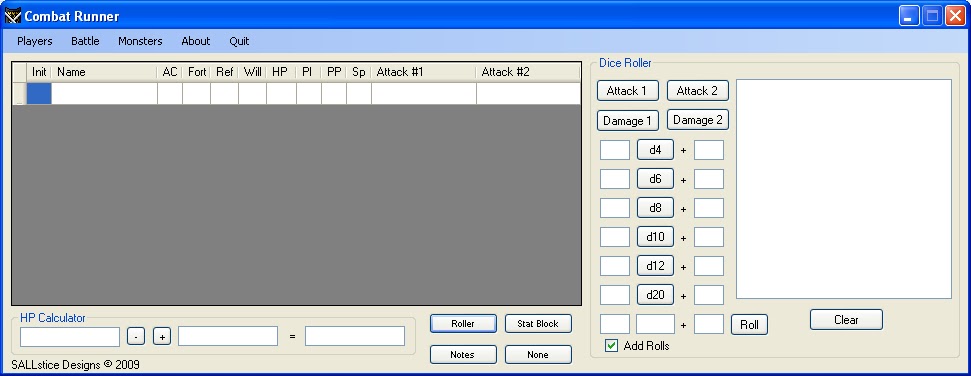The height and width of the screenshot is (376, 971).
Task: Click the Sp column header
Action: coord(359,72)
